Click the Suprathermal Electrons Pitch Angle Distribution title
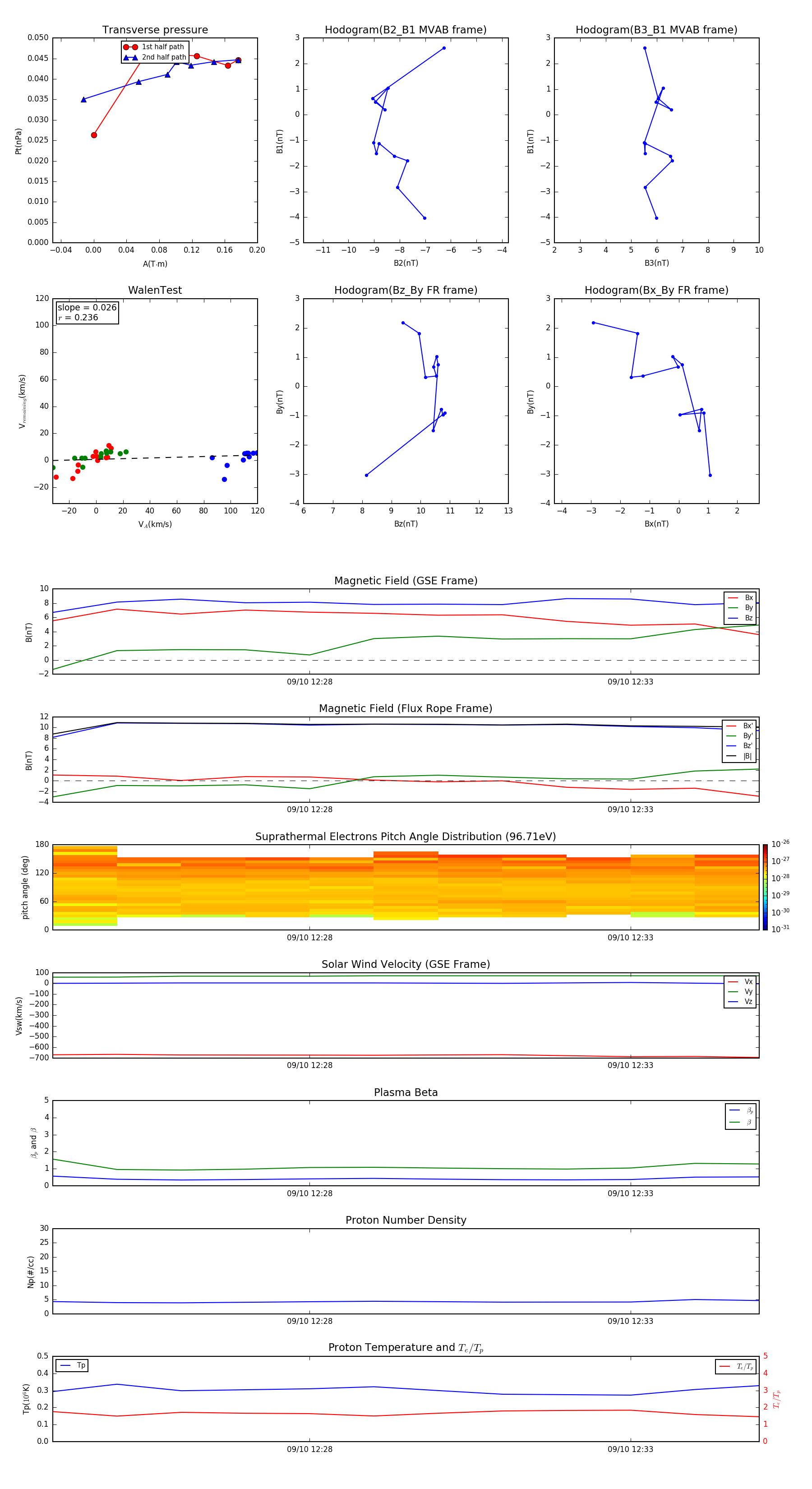This screenshot has height=1489, width=812. tap(406, 837)
